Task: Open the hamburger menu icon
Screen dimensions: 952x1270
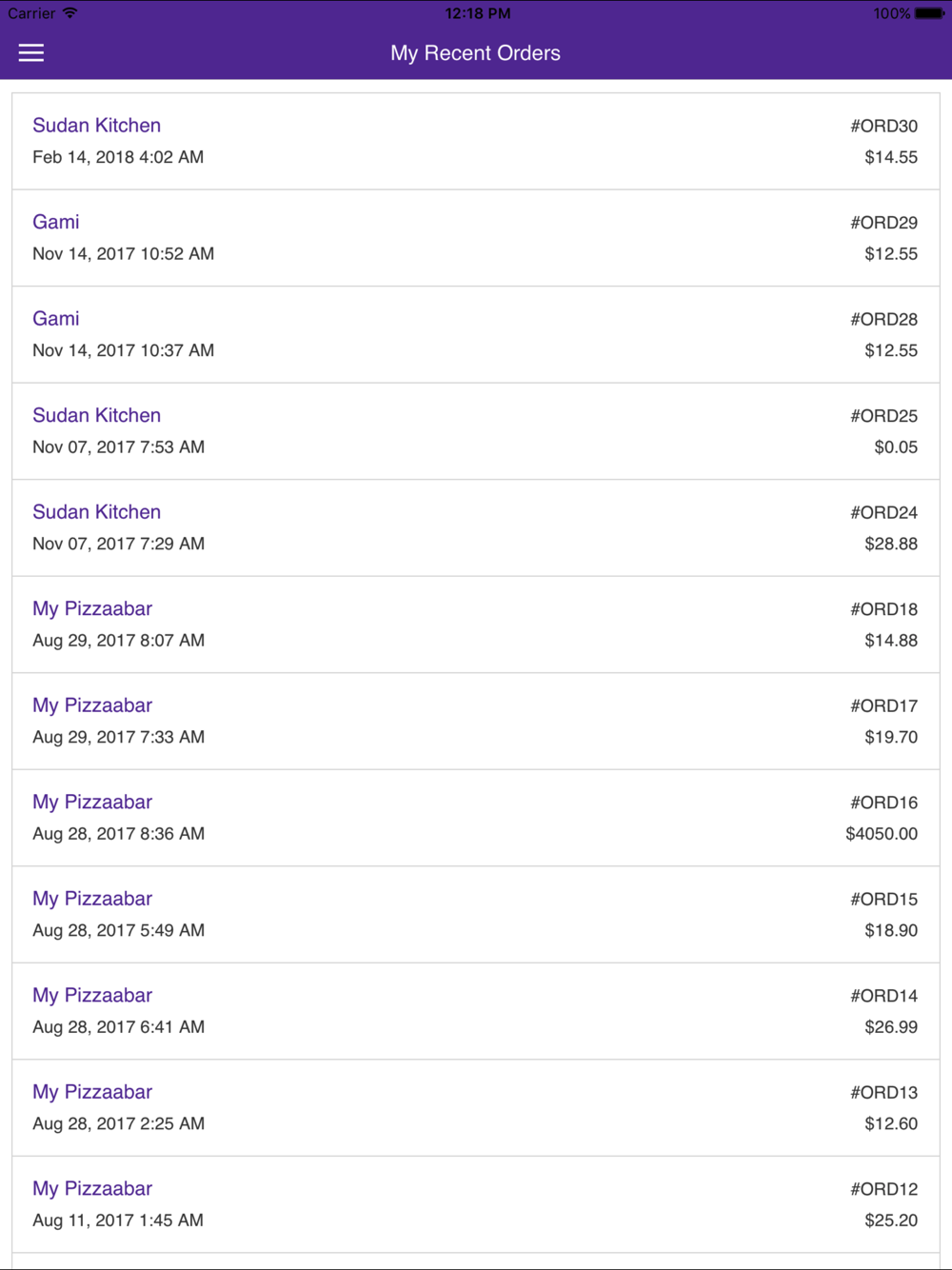Action: [31, 53]
